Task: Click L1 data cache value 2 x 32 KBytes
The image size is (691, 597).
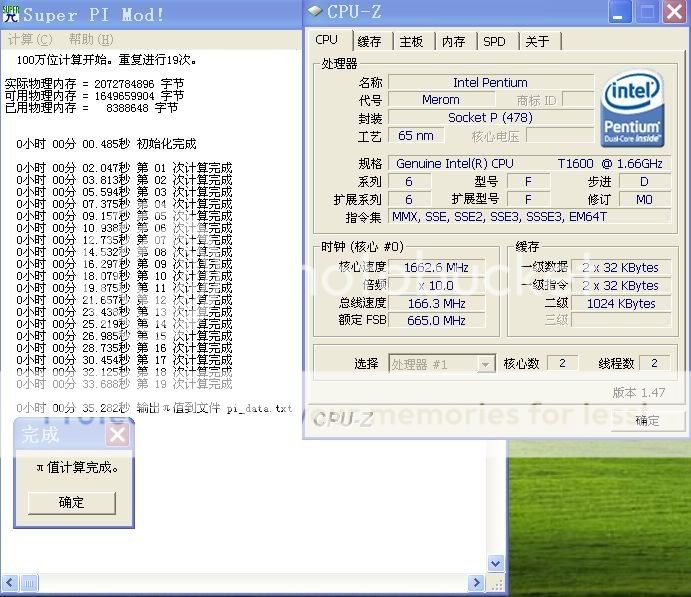Action: coord(621,267)
